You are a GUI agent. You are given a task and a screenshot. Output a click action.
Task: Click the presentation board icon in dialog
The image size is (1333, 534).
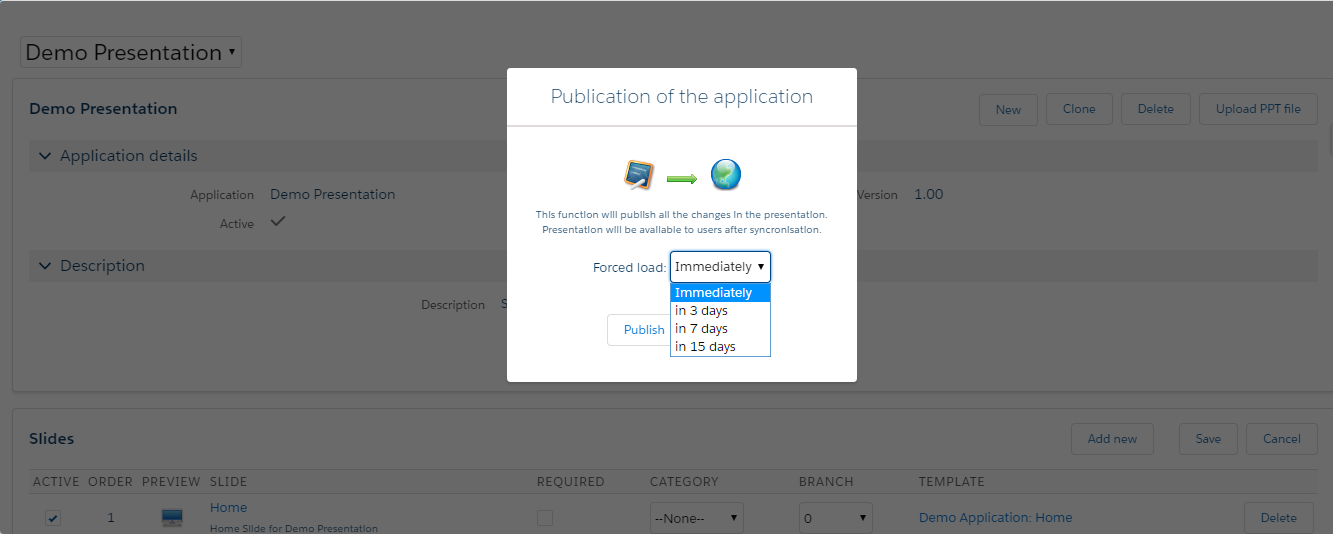pyautogui.click(x=639, y=175)
